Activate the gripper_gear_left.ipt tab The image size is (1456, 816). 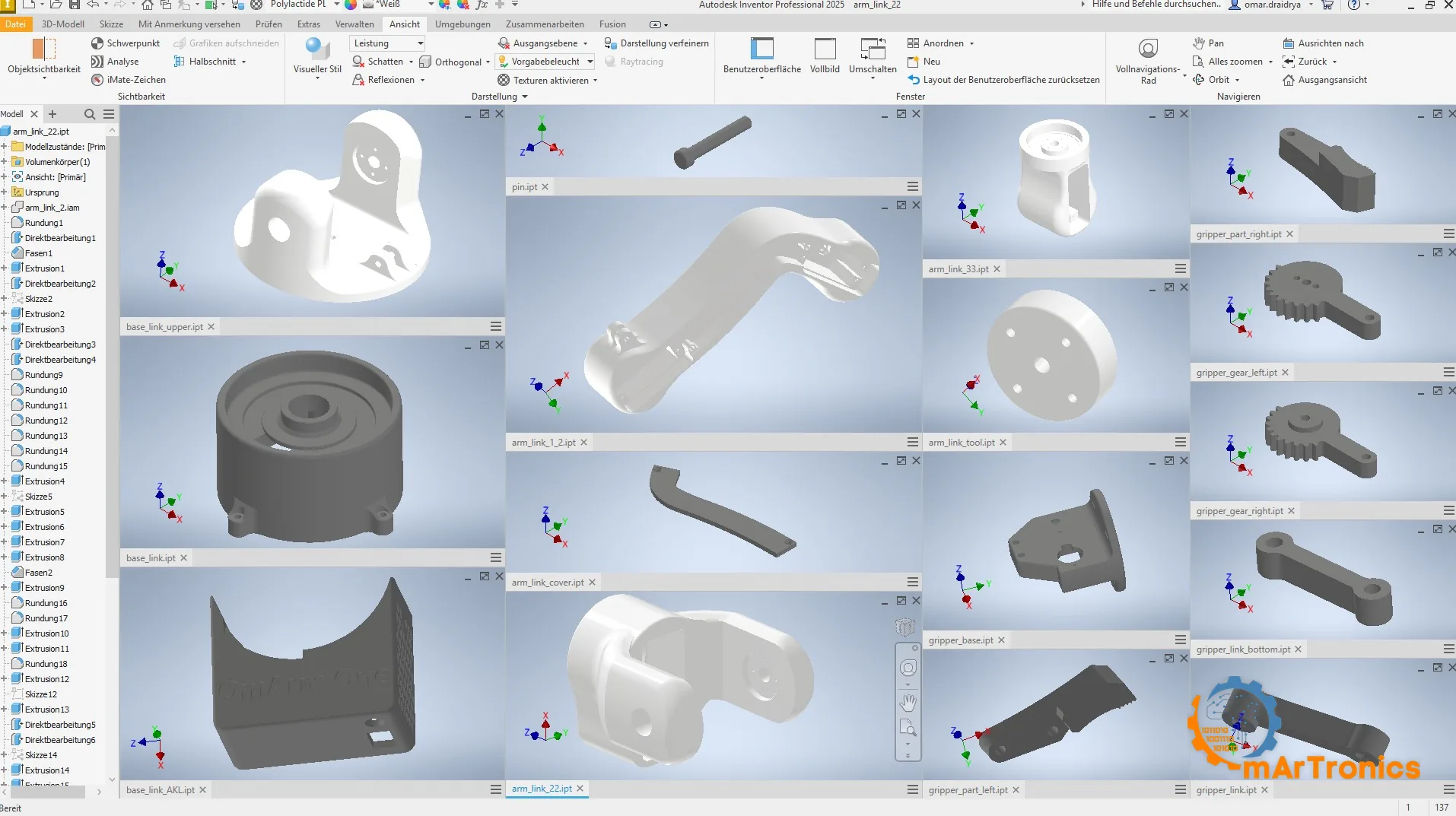[1236, 373]
